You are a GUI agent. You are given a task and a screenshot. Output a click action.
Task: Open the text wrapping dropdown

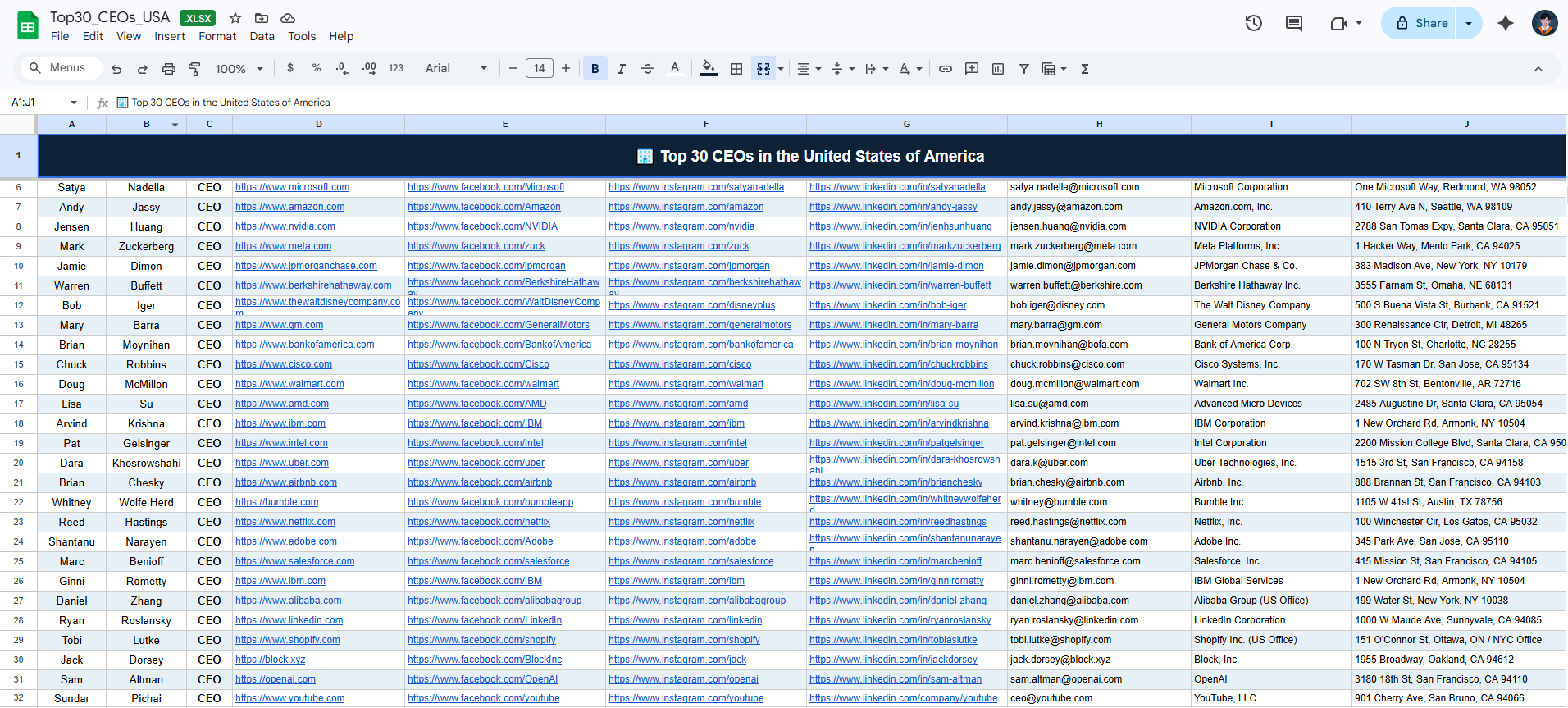tap(877, 69)
